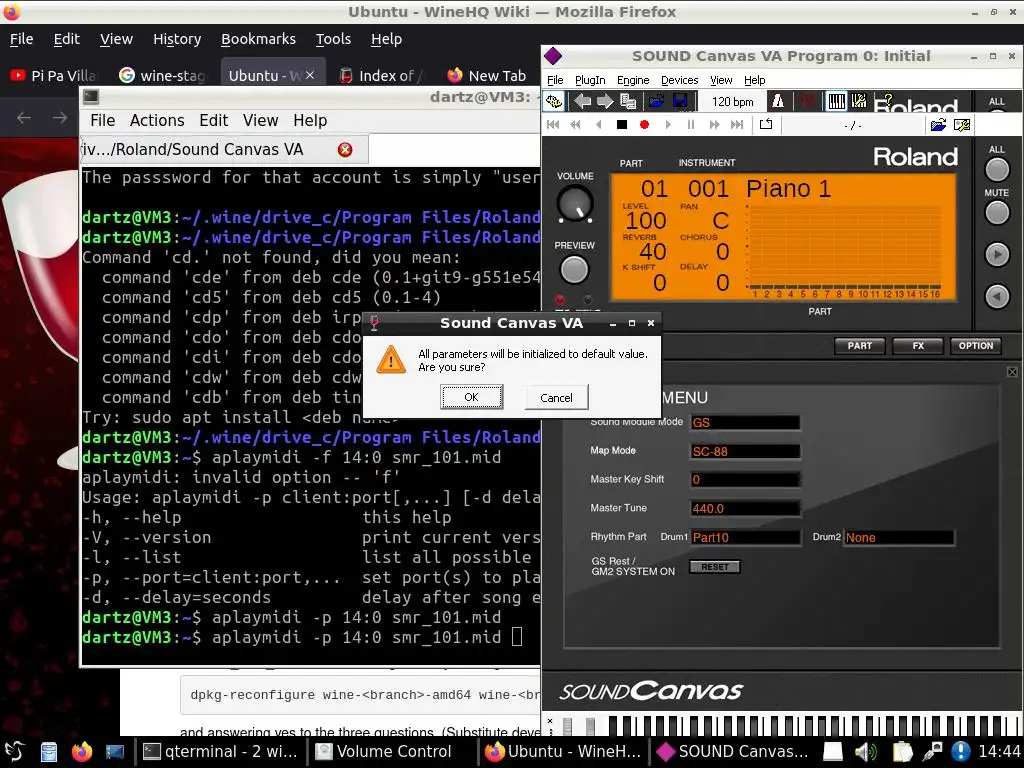
Task: Switch to the New Tab Firefox tab
Action: (x=487, y=76)
